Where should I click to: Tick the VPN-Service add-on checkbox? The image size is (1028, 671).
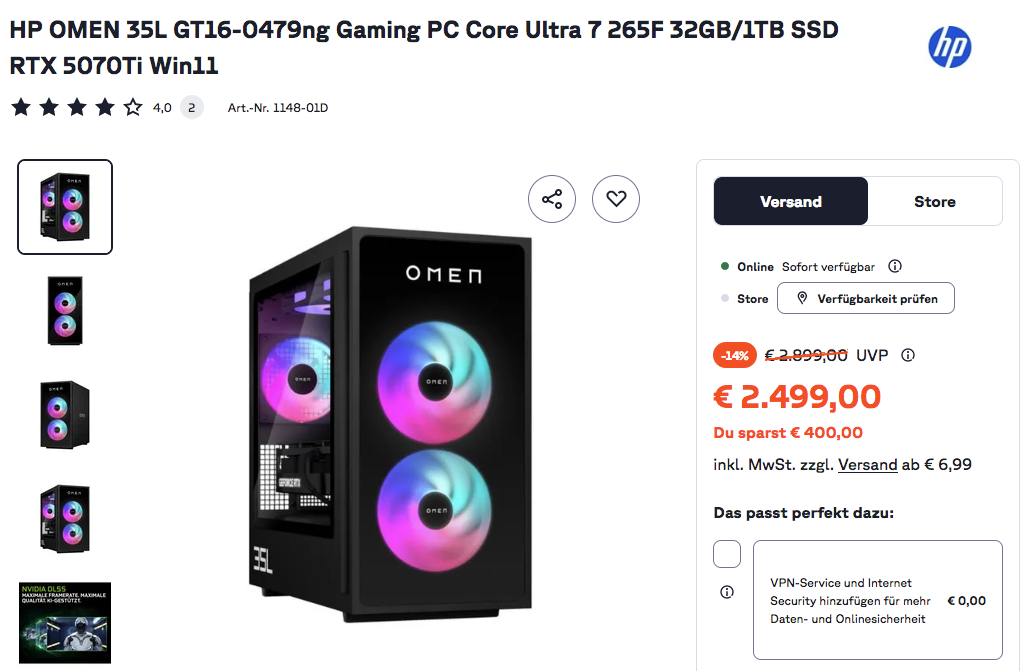(x=727, y=554)
